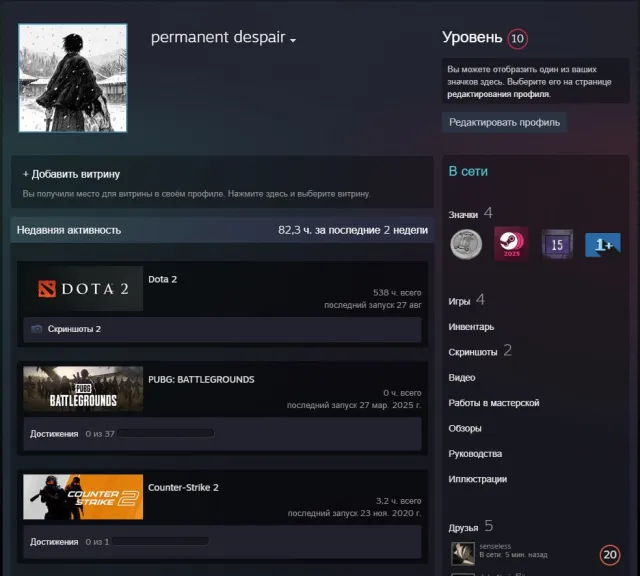Click Недавняя активность header

pyautogui.click(x=69, y=230)
